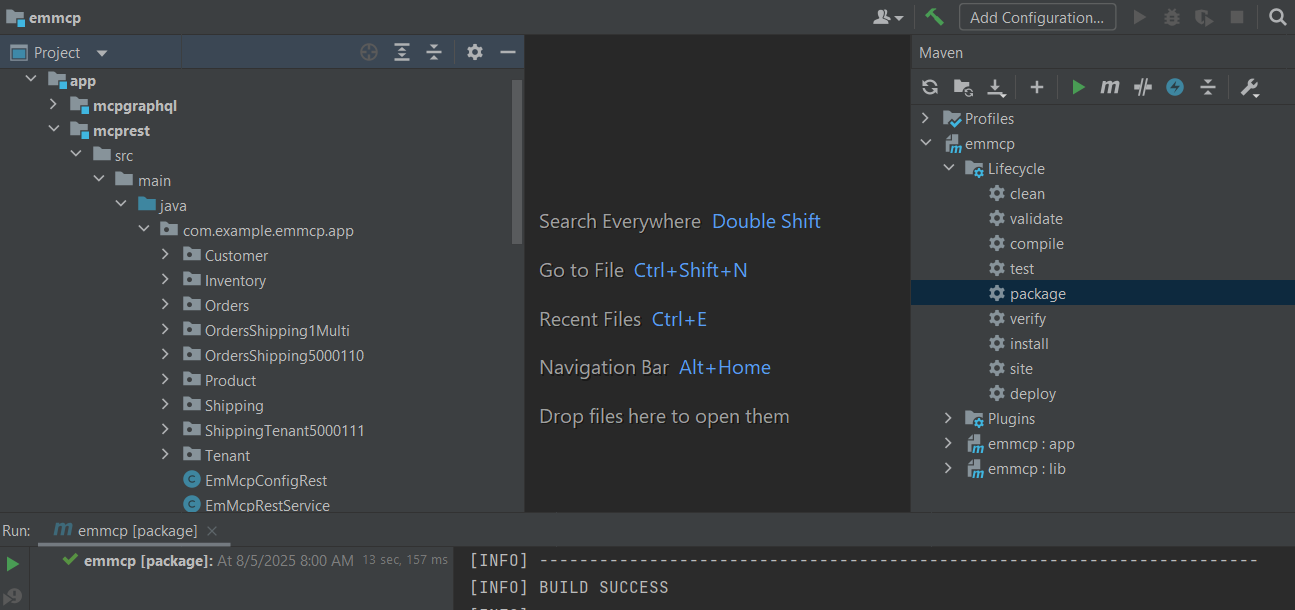Expand the mcpgraphql module
Screen dimensions: 1295x610
click(x=54, y=104)
